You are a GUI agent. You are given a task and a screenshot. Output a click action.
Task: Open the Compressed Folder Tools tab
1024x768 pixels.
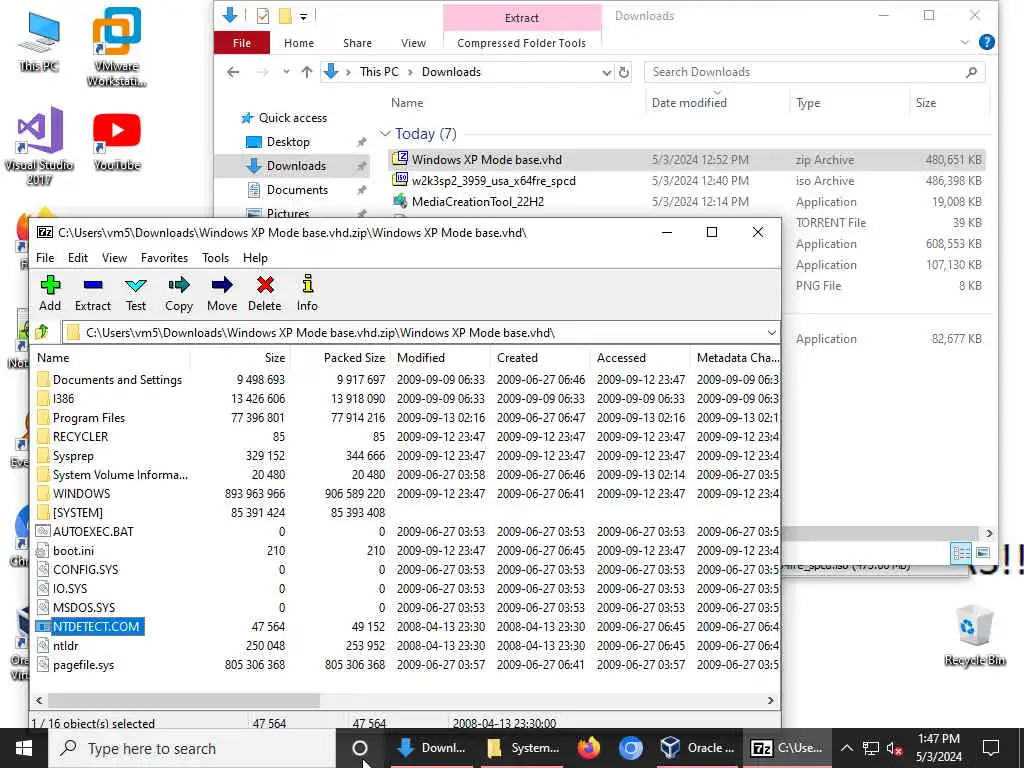521,43
